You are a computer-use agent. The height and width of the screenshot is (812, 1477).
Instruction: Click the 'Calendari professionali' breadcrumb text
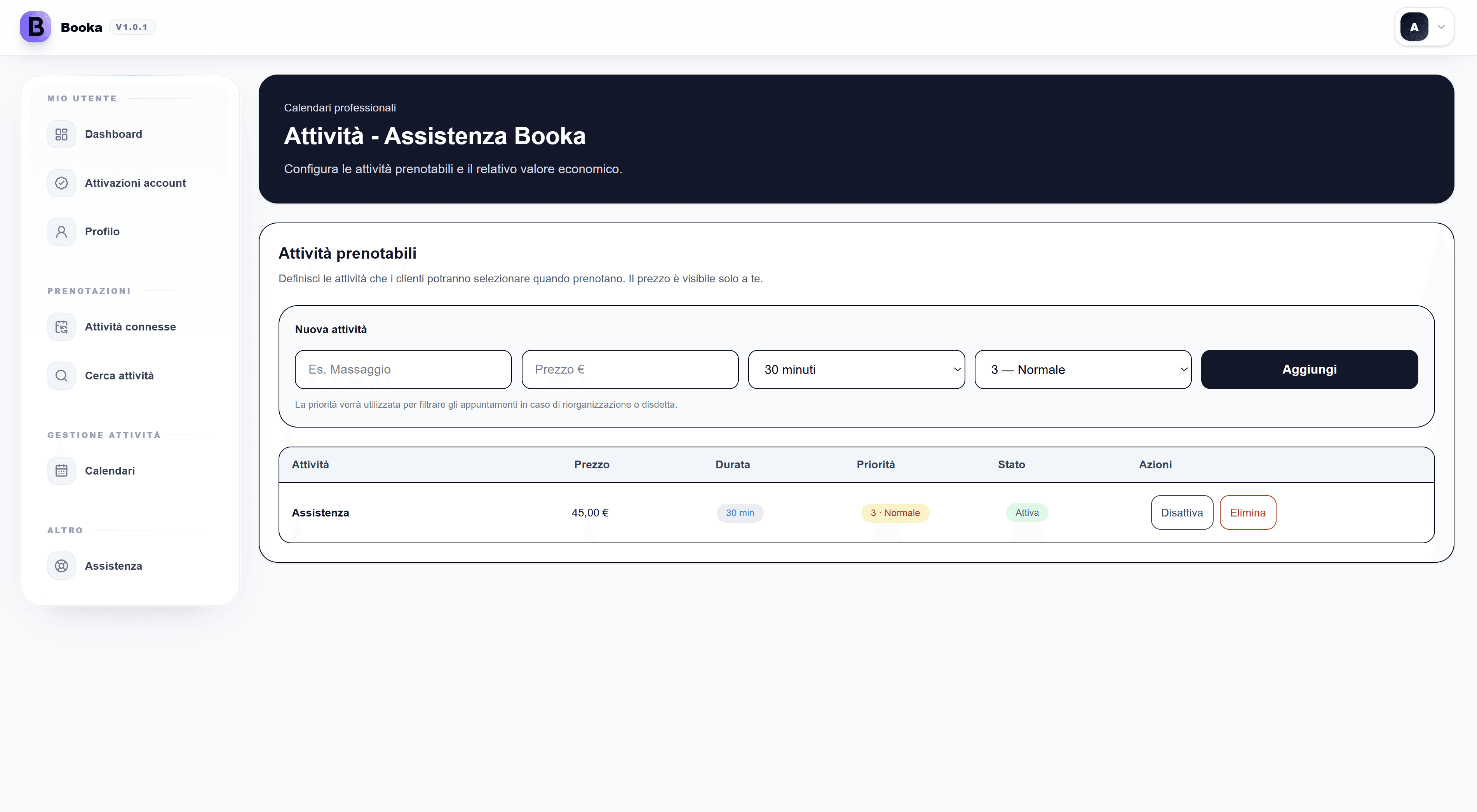340,108
